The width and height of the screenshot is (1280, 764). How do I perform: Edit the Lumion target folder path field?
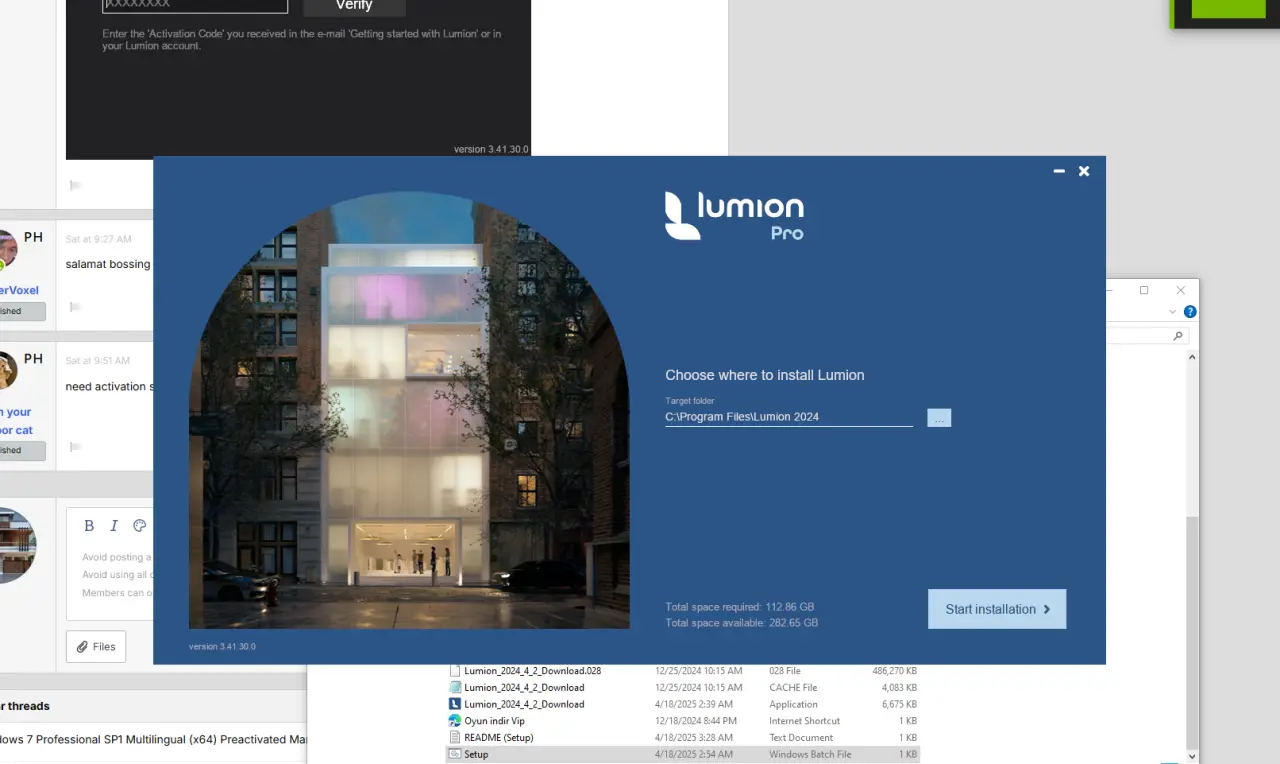click(x=789, y=417)
